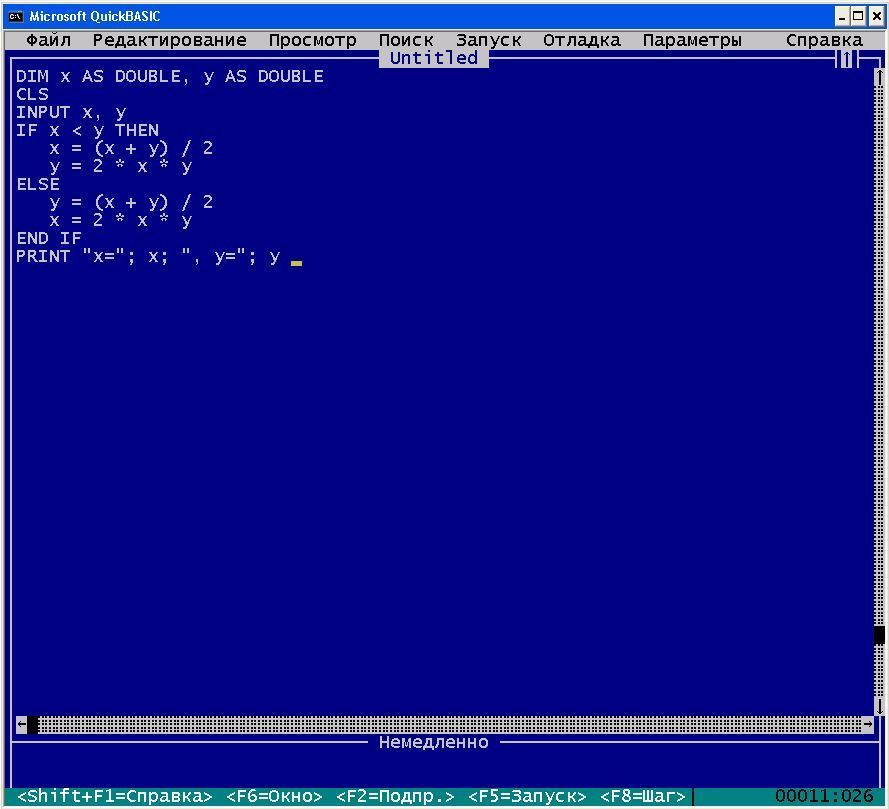Click the Microsoft QuickBASIC title bar text
This screenshot has width=889, height=809.
click(95, 16)
